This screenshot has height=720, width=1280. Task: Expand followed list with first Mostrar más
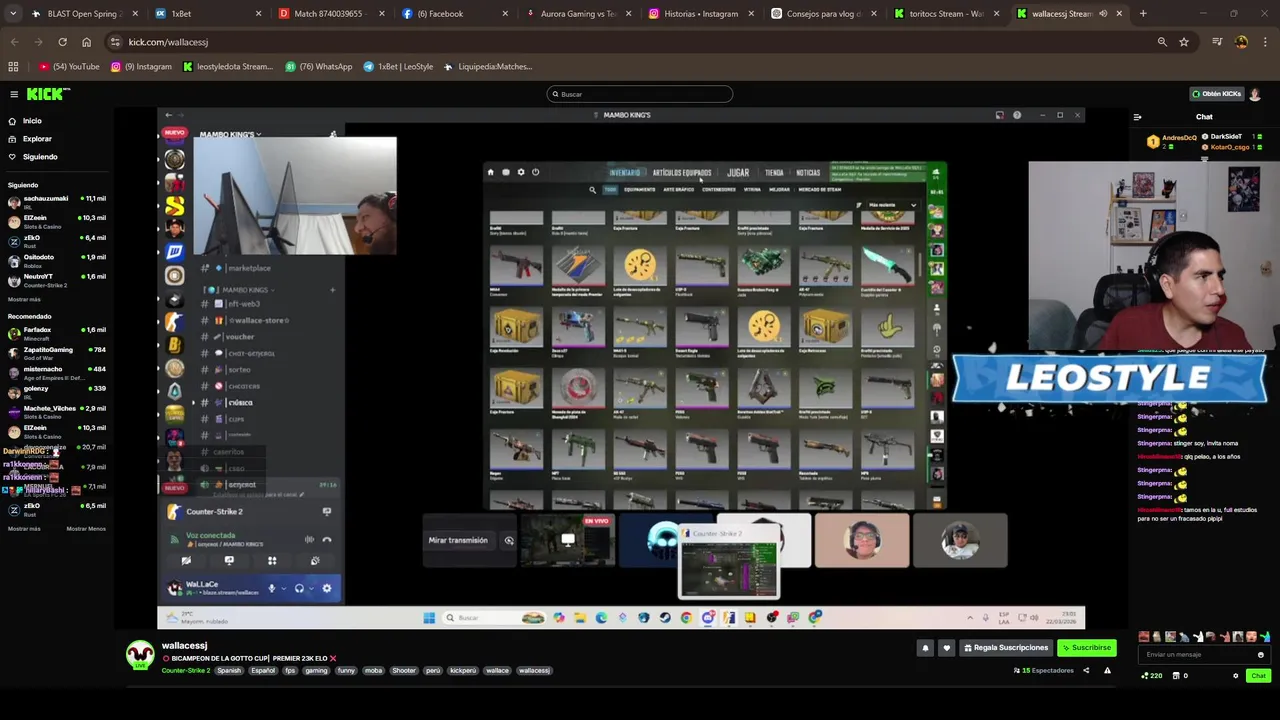(x=24, y=299)
